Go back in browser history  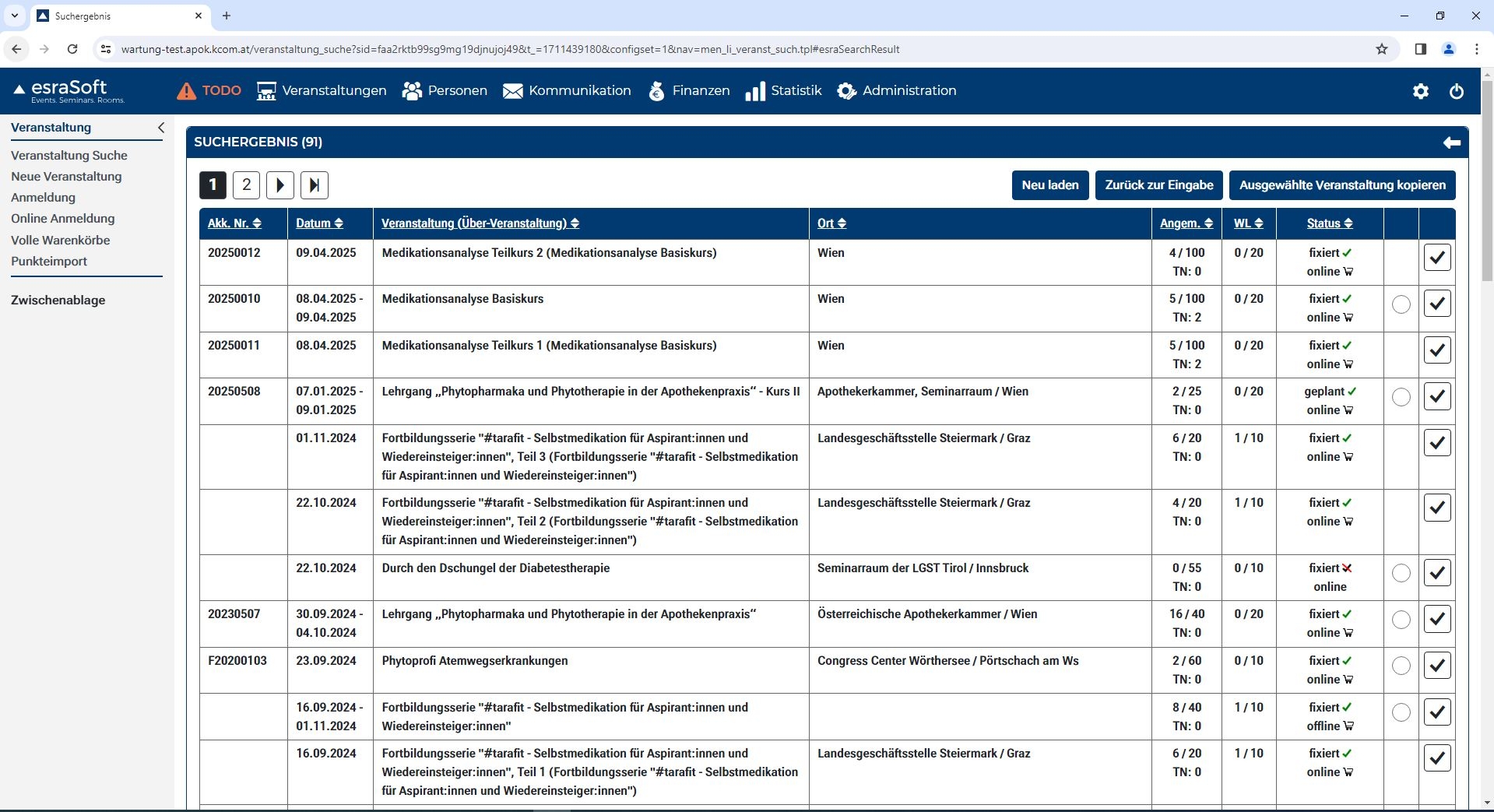(16, 49)
